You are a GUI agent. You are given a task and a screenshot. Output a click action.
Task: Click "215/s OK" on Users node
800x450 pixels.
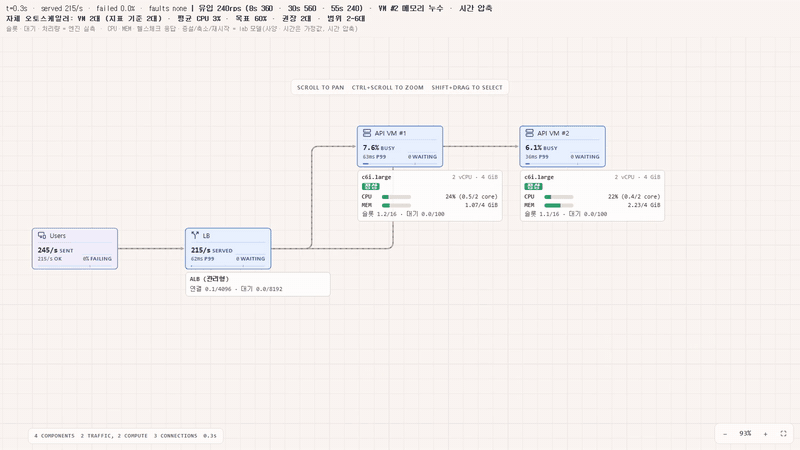(49, 259)
